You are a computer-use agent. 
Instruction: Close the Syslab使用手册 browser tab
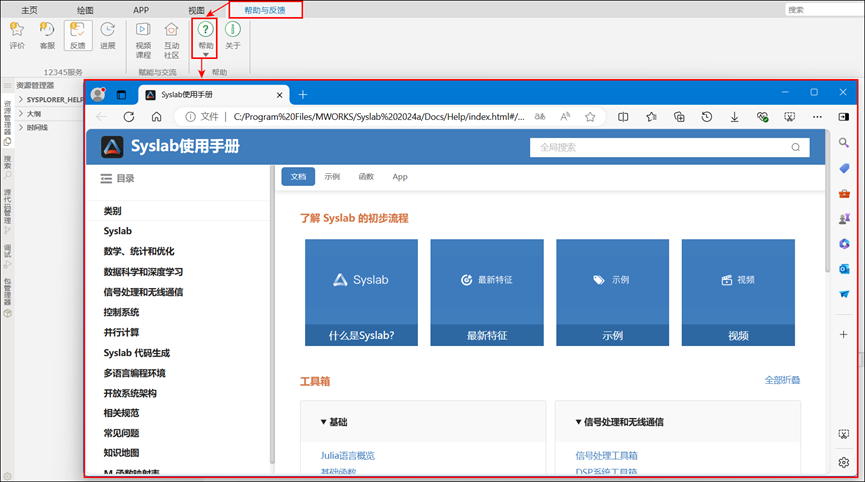[279, 95]
